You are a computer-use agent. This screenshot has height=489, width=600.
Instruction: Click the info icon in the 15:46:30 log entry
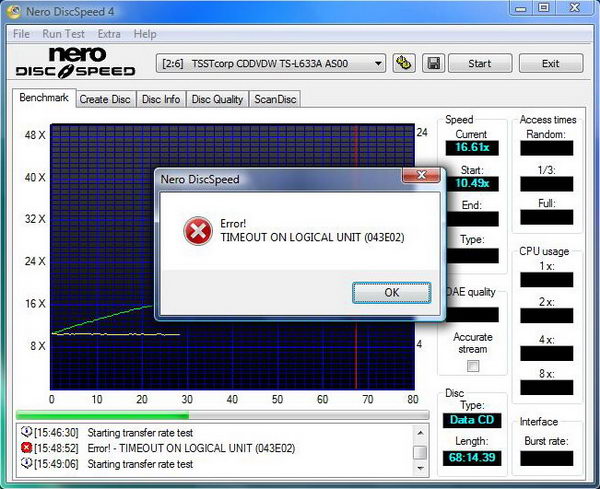tap(25, 432)
